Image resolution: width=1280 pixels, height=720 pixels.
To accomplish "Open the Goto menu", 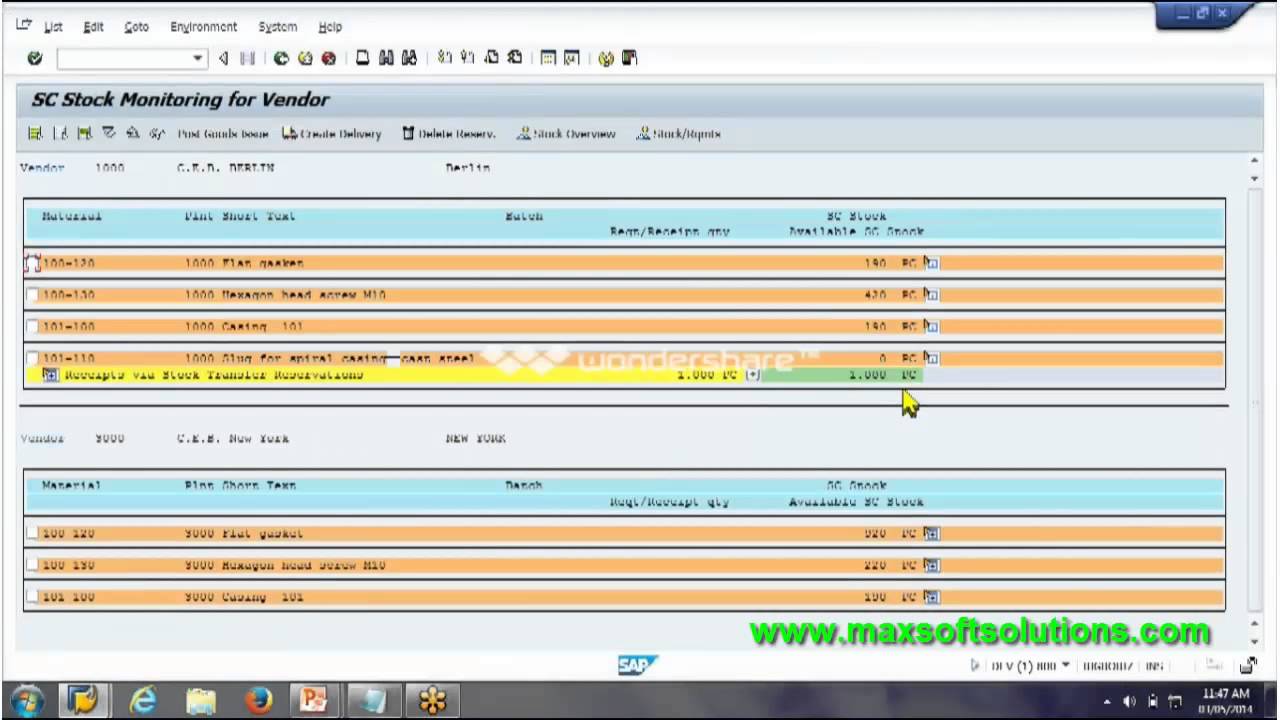I will (136, 27).
